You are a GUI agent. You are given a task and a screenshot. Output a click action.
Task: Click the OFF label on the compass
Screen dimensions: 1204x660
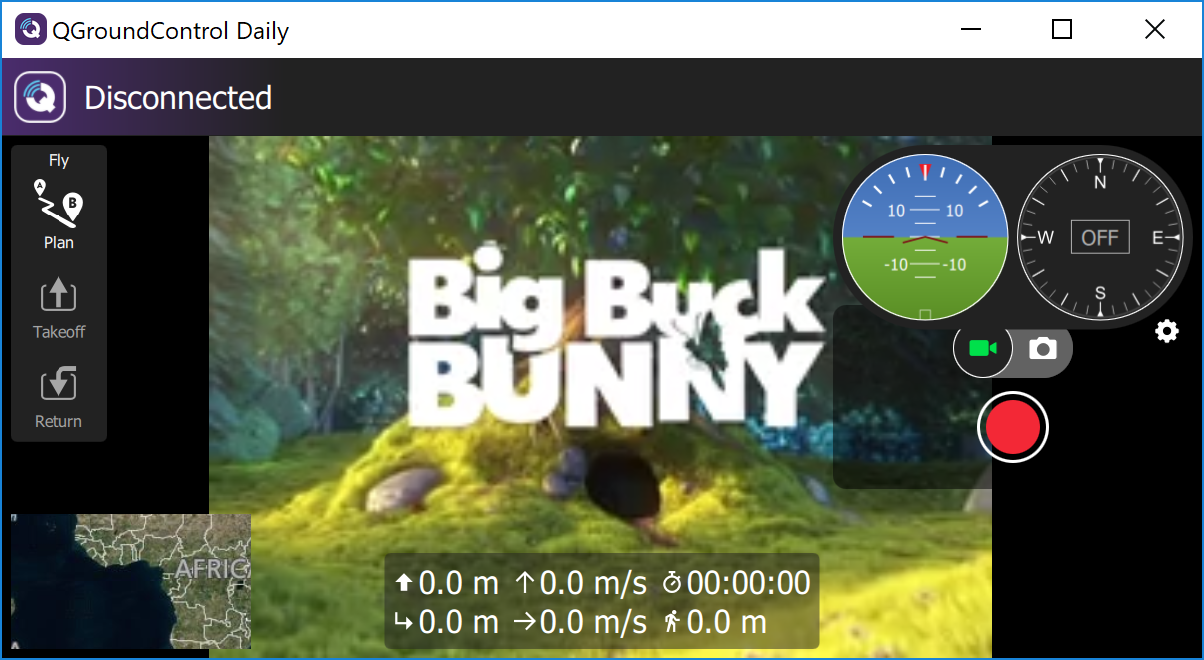(1100, 238)
